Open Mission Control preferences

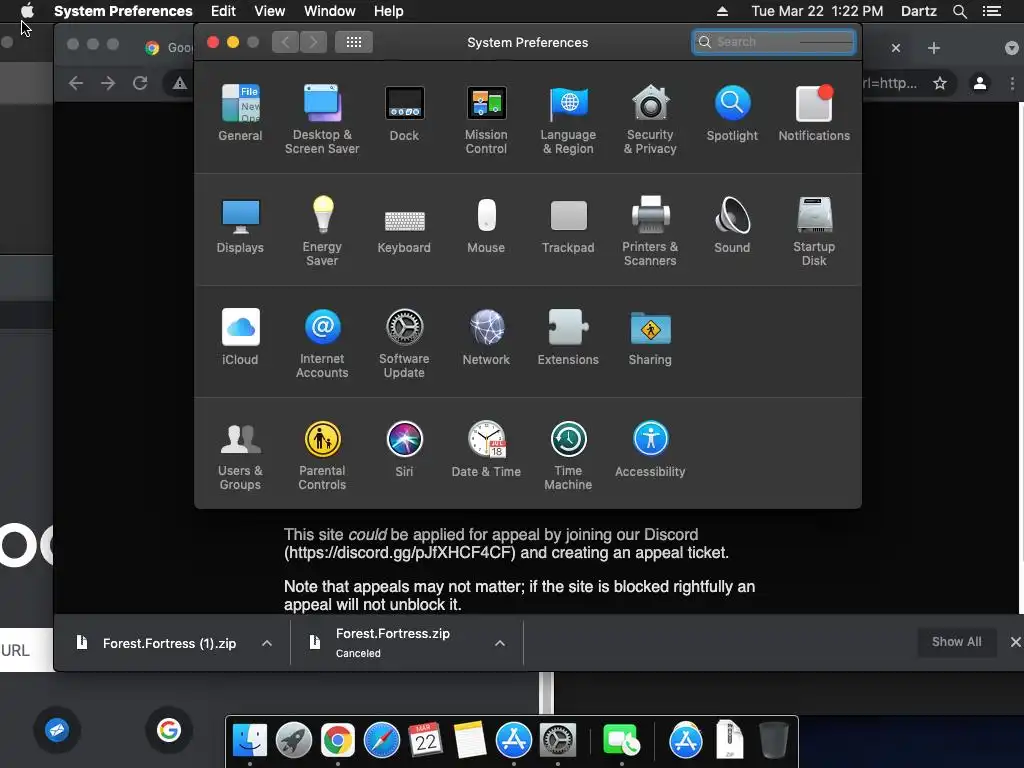pyautogui.click(x=486, y=120)
